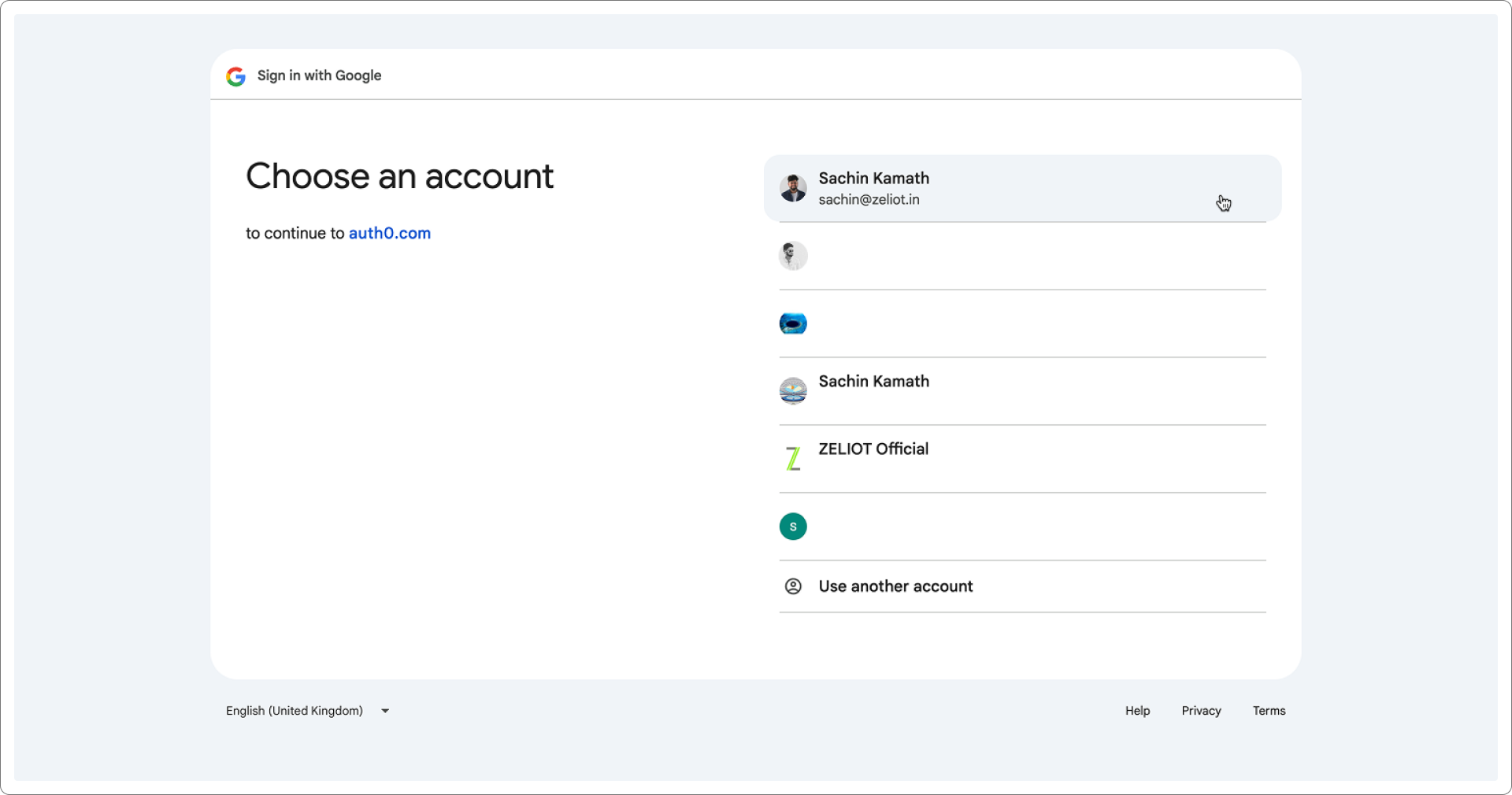Select the sachin@zeliot.in account avatar

(793, 188)
